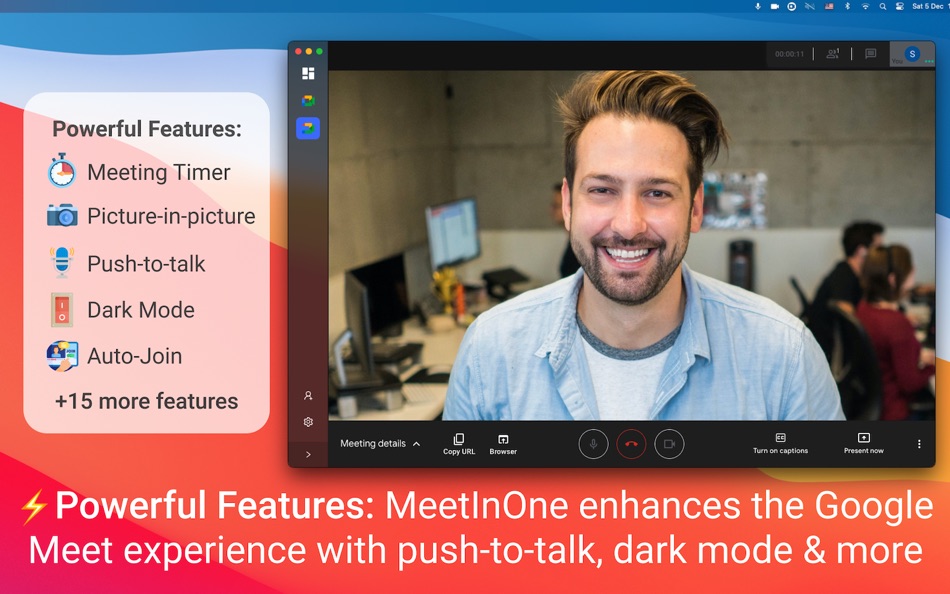The width and height of the screenshot is (950, 594).
Task: Mute the microphone
Action: click(x=593, y=444)
